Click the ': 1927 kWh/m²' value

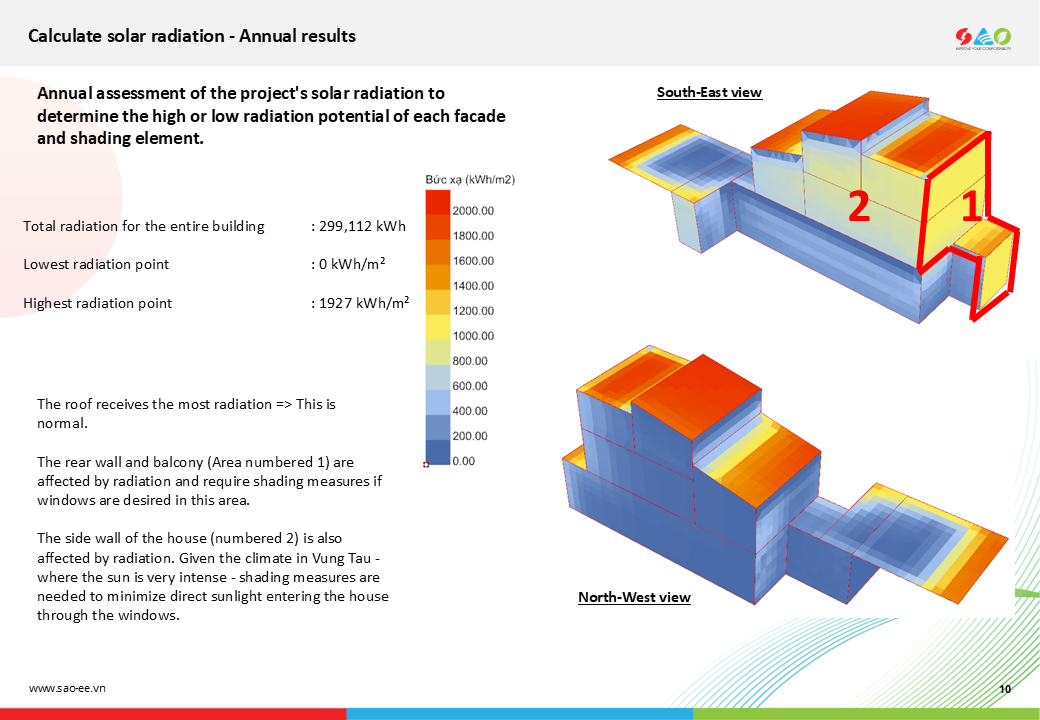click(x=360, y=302)
